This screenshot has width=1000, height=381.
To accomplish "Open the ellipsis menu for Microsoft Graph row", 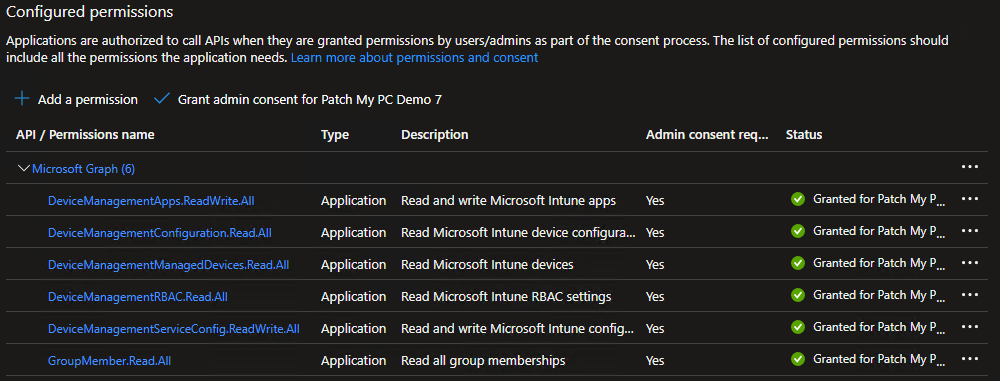I will 969,167.
